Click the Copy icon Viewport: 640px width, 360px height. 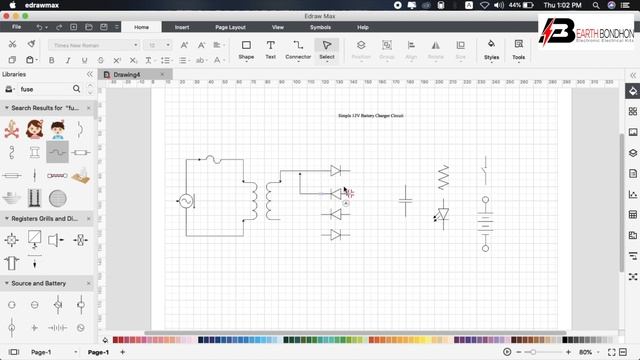point(12,60)
